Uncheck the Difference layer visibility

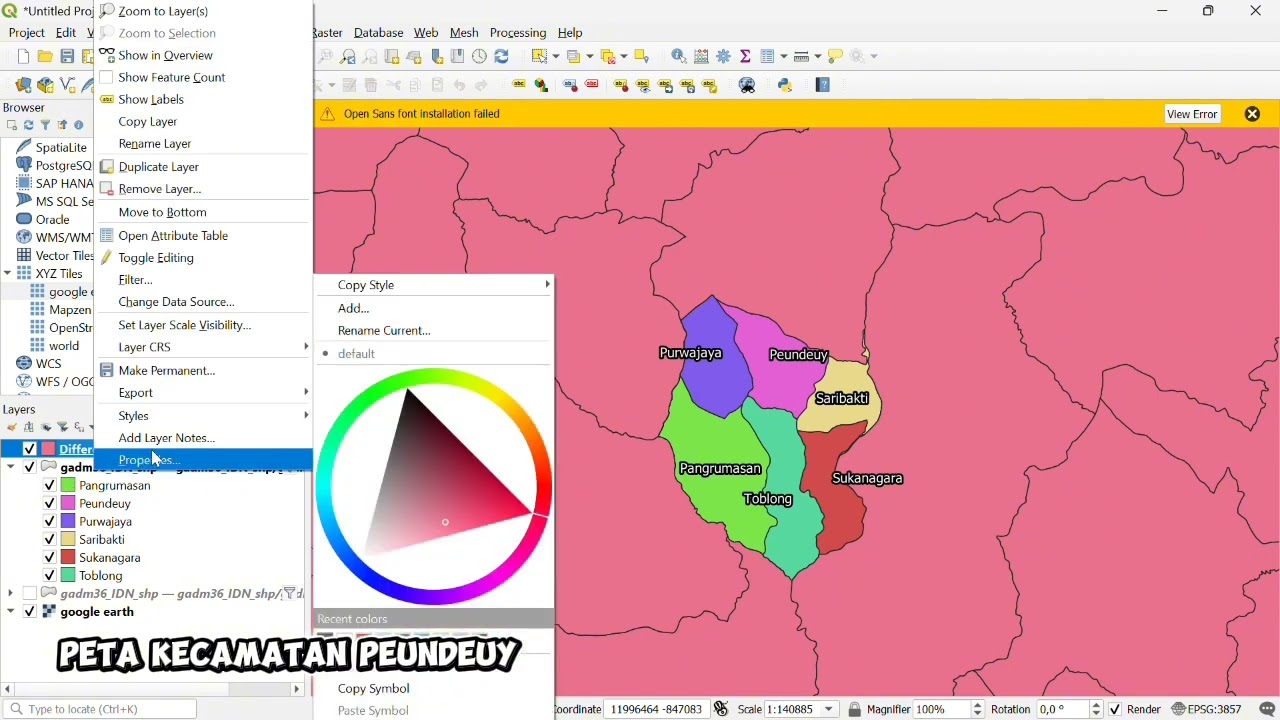pos(30,449)
